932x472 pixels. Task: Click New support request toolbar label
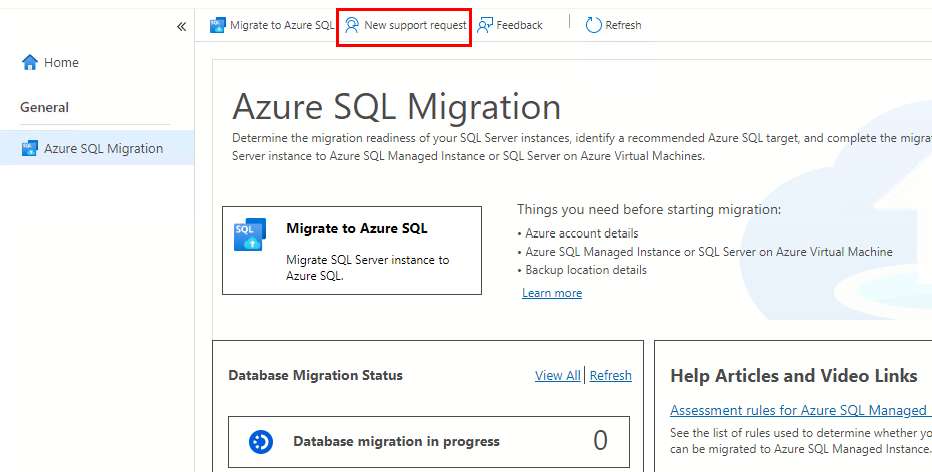[415, 25]
